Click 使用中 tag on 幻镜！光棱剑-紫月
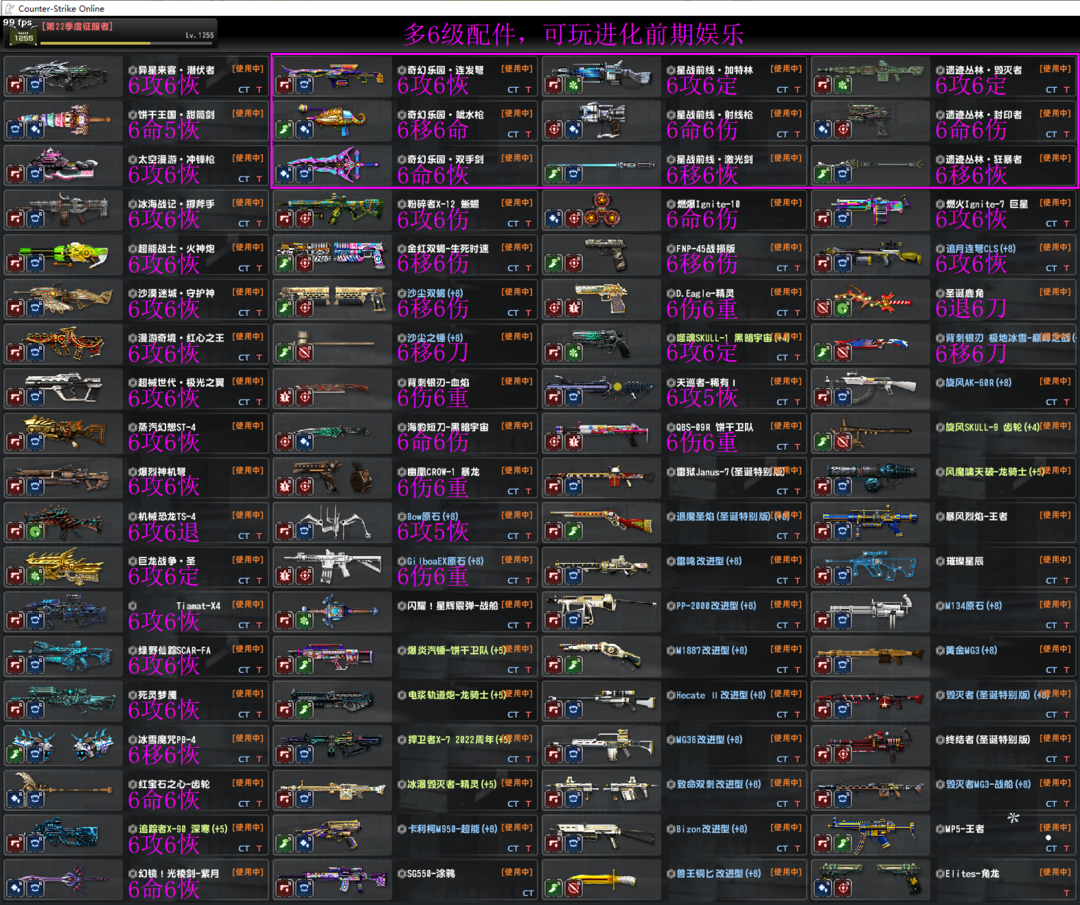The width and height of the screenshot is (1080, 905). [x=248, y=872]
